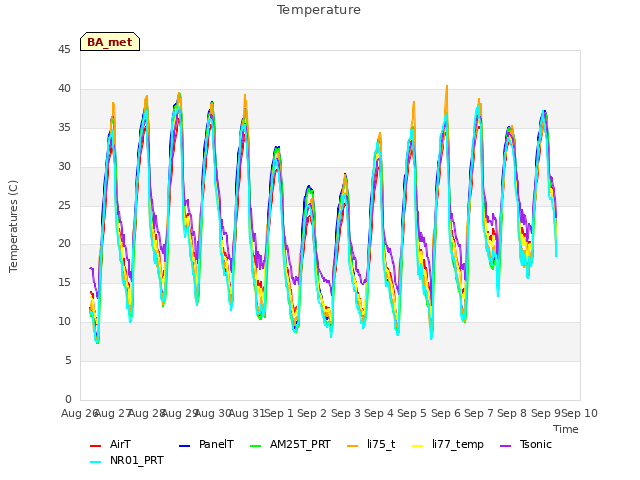
Task: Click the Aug 30 x-axis tick label
Action: click(213, 413)
